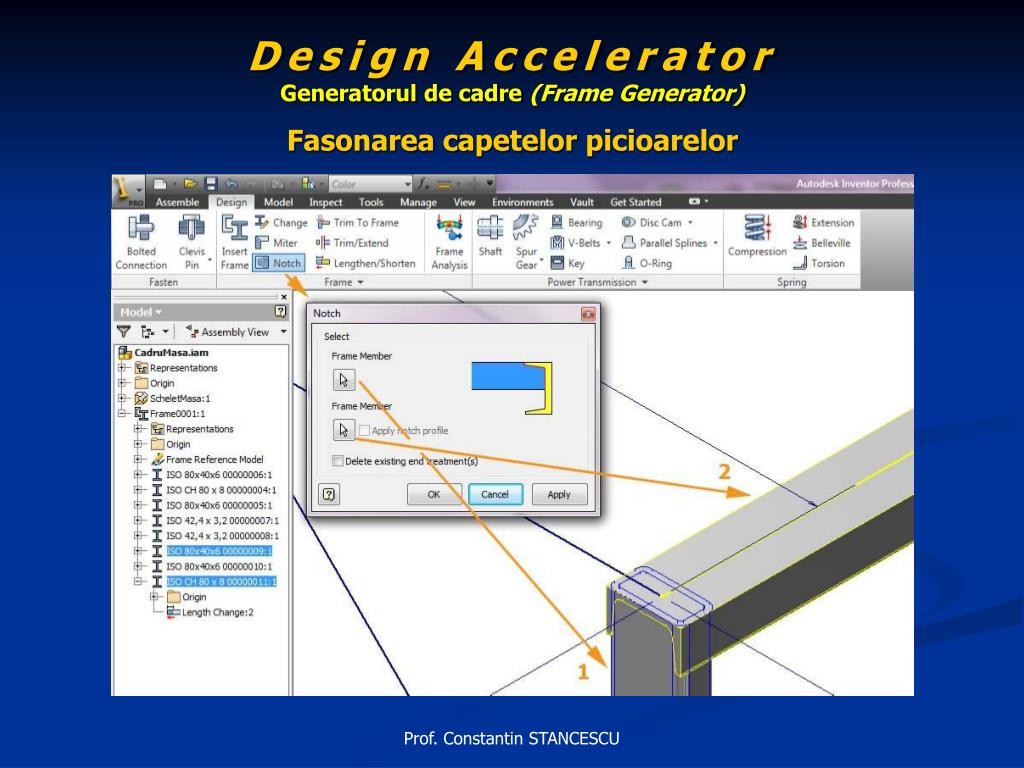Screen dimensions: 1024x768
Task: Enable Apply notch profile checkbox
Action: coord(364,430)
